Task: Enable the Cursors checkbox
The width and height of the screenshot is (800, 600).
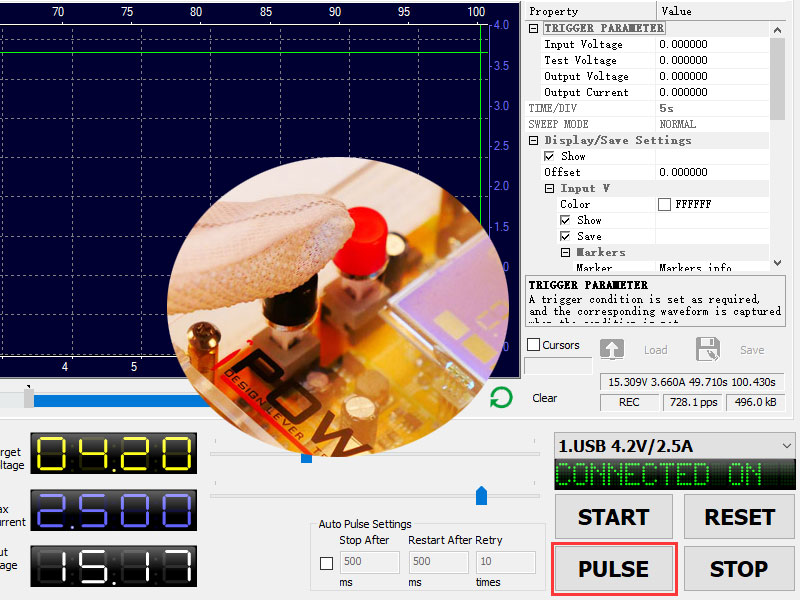Action: [534, 345]
